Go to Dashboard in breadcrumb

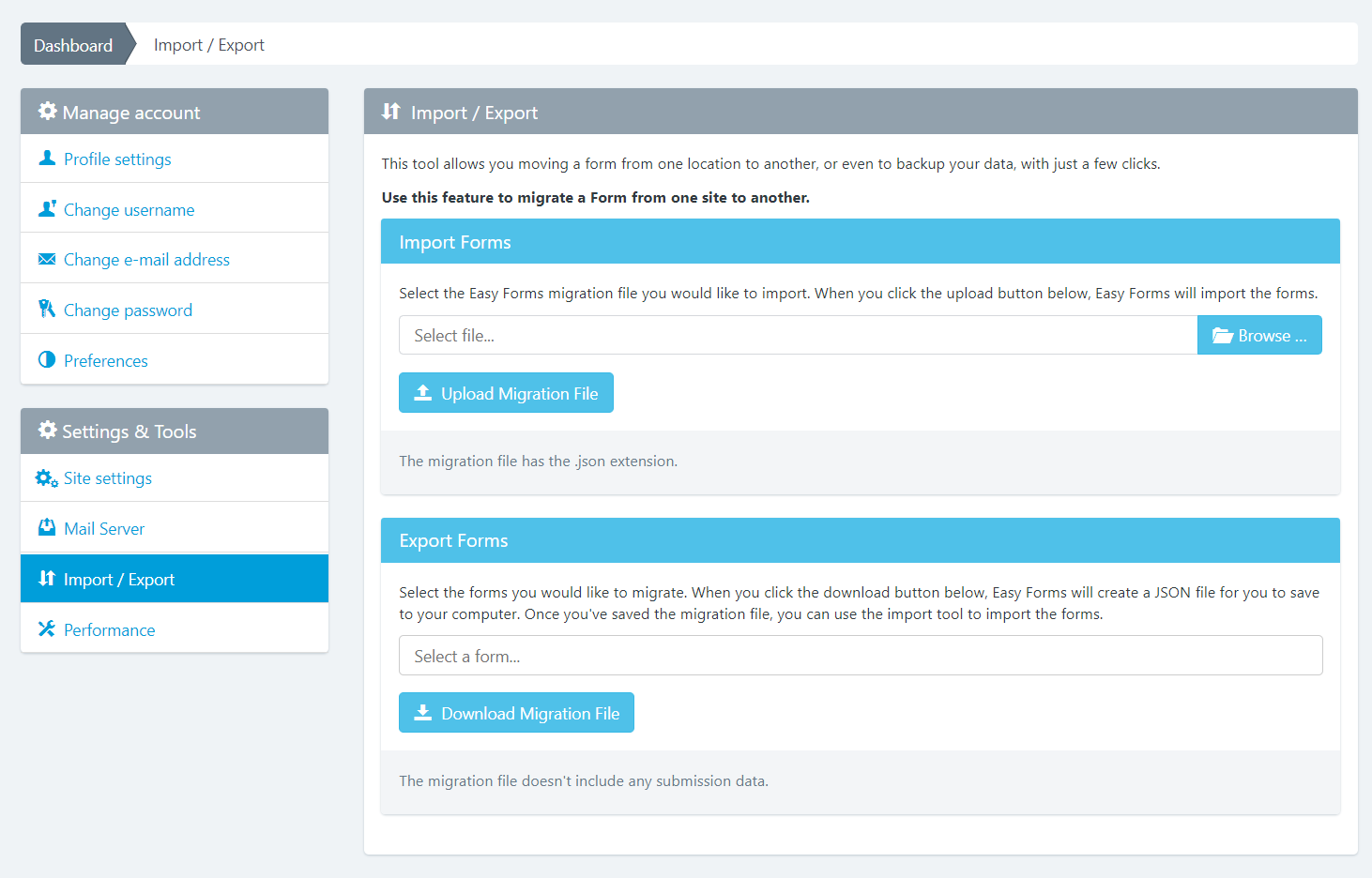[73, 45]
